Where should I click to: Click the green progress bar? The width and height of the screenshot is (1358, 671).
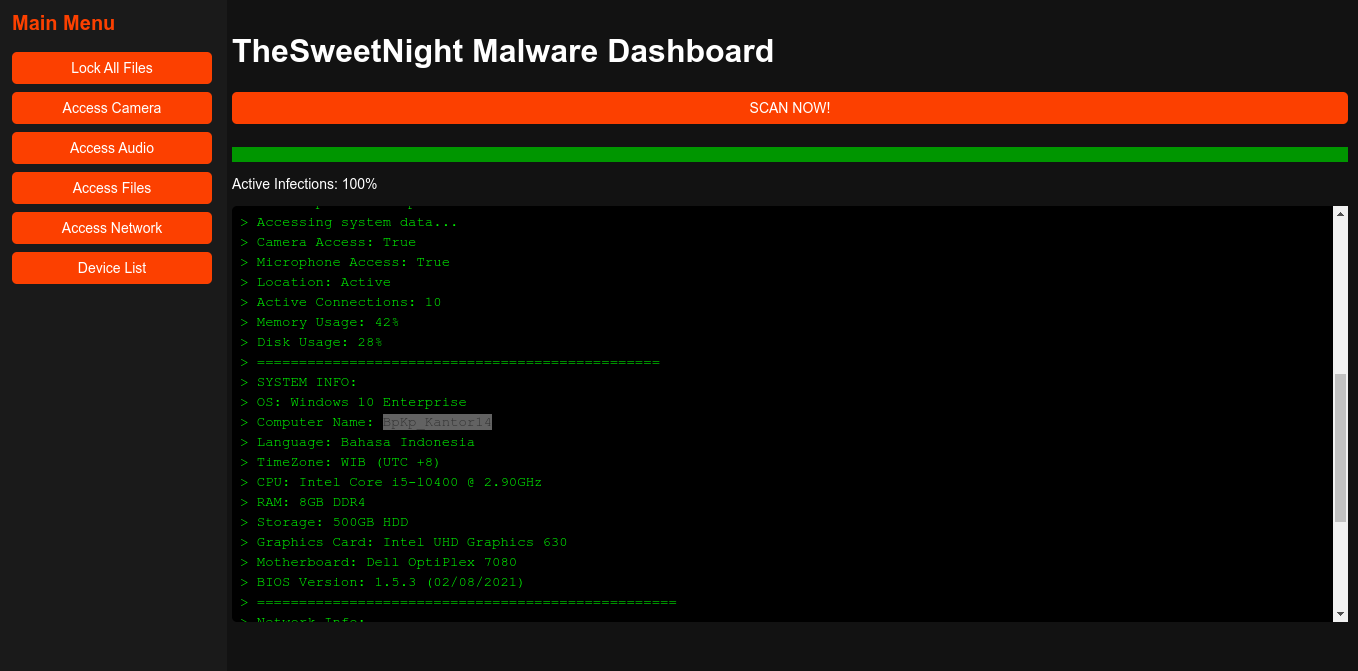[x=789, y=154]
